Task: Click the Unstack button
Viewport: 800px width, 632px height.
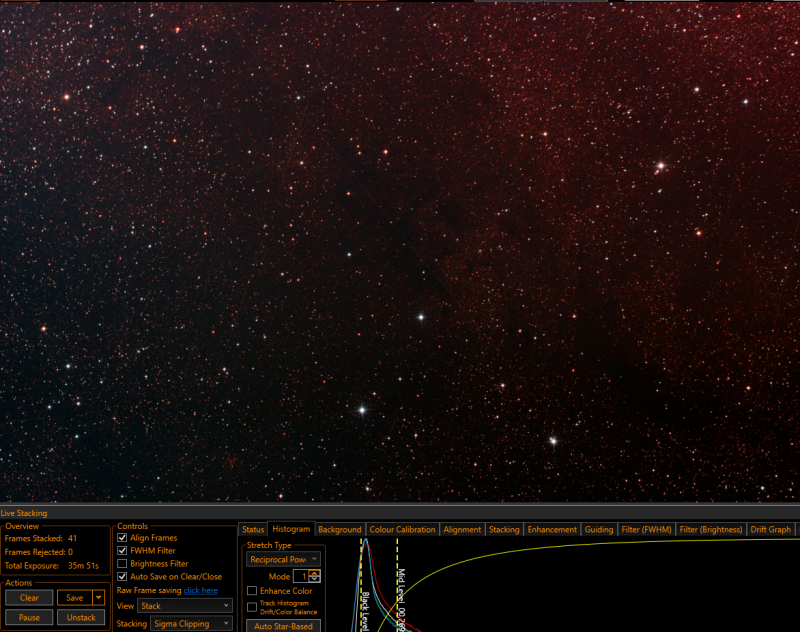Action: (81, 617)
